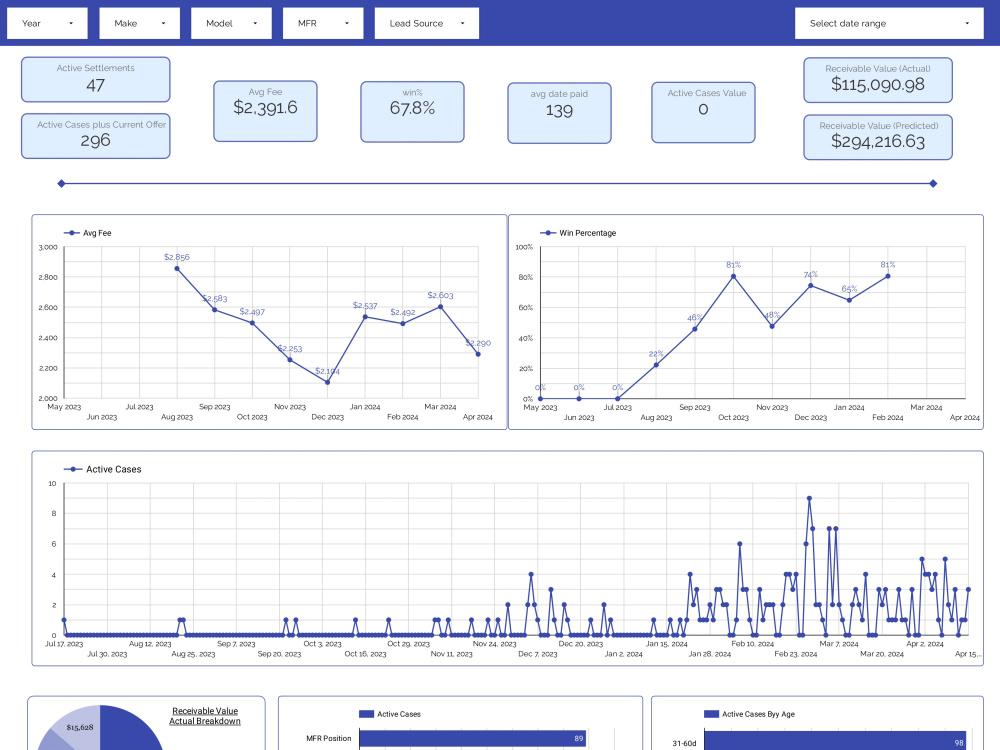Click the peak point at 9 in Active Cases chart
The image size is (1000, 750).
click(x=809, y=498)
